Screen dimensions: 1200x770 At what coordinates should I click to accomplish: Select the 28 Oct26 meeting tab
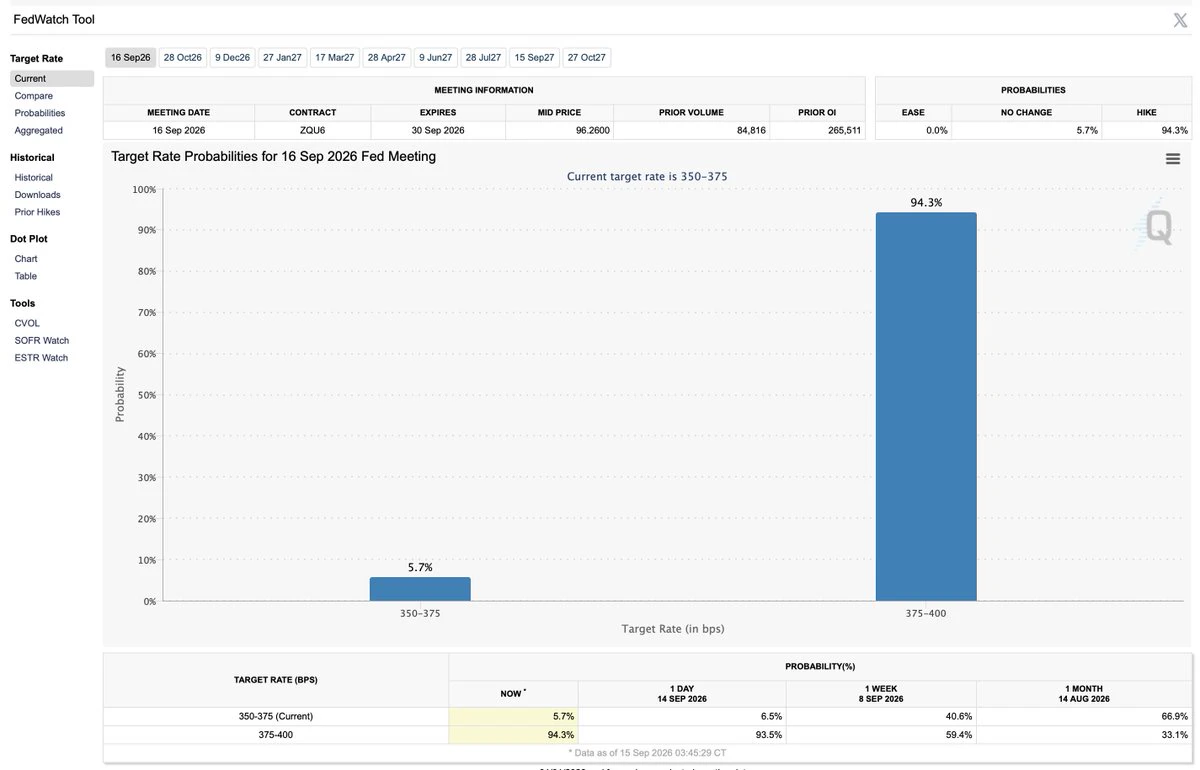[x=183, y=58]
